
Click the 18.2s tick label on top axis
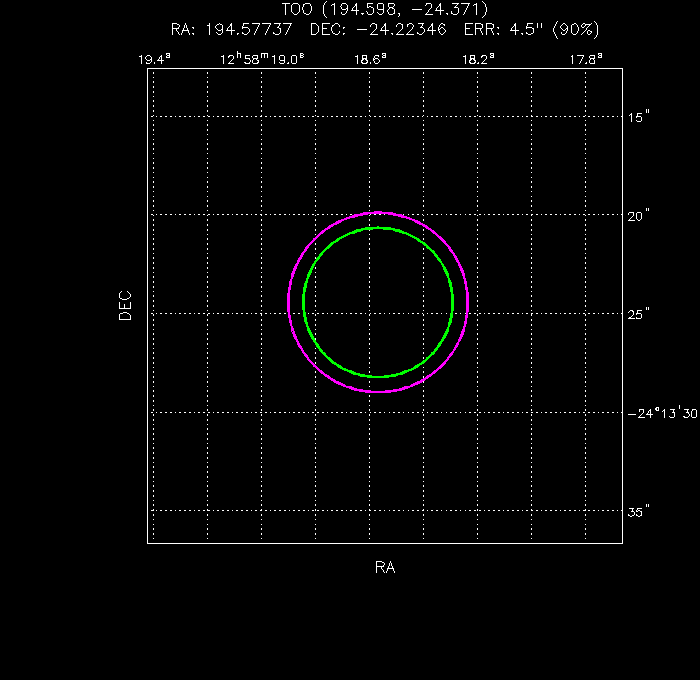coord(478,59)
